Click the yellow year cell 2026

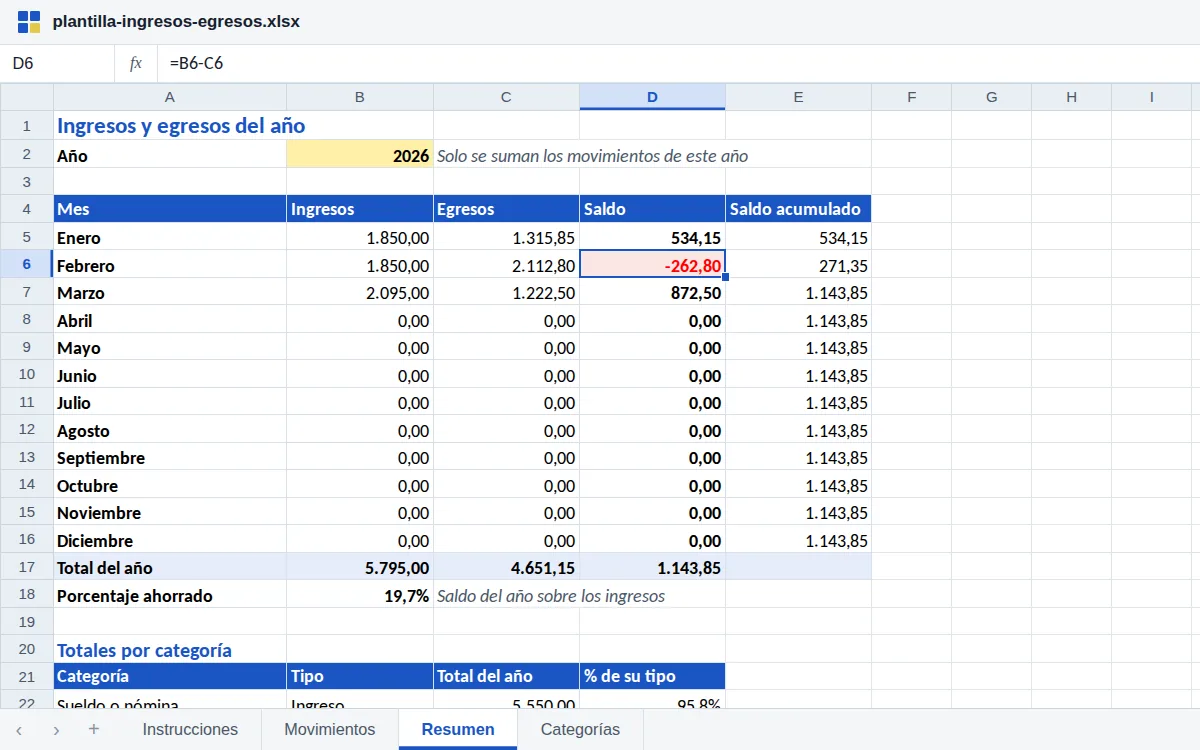[360, 155]
